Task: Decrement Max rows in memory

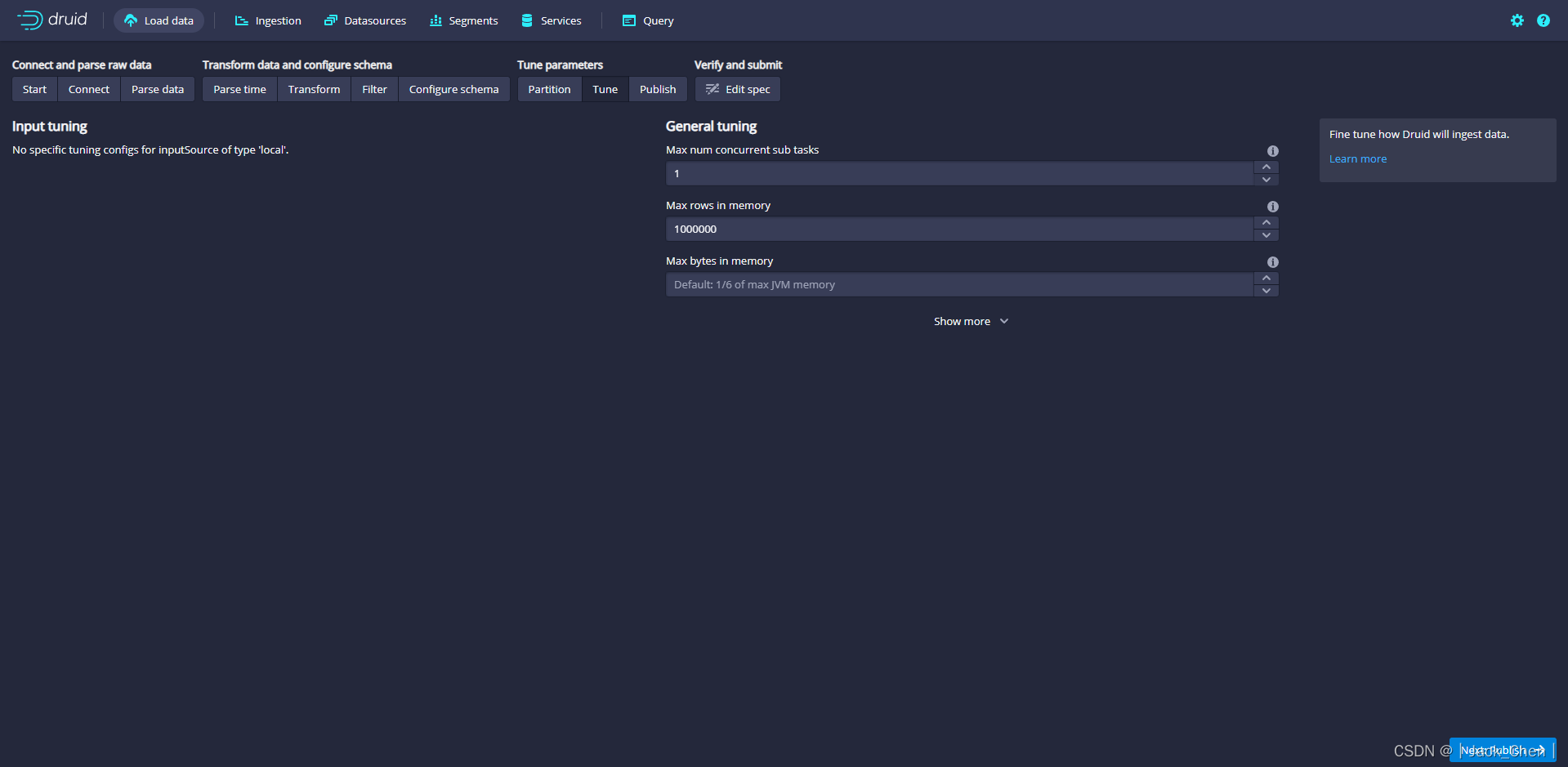Action: pyautogui.click(x=1266, y=235)
